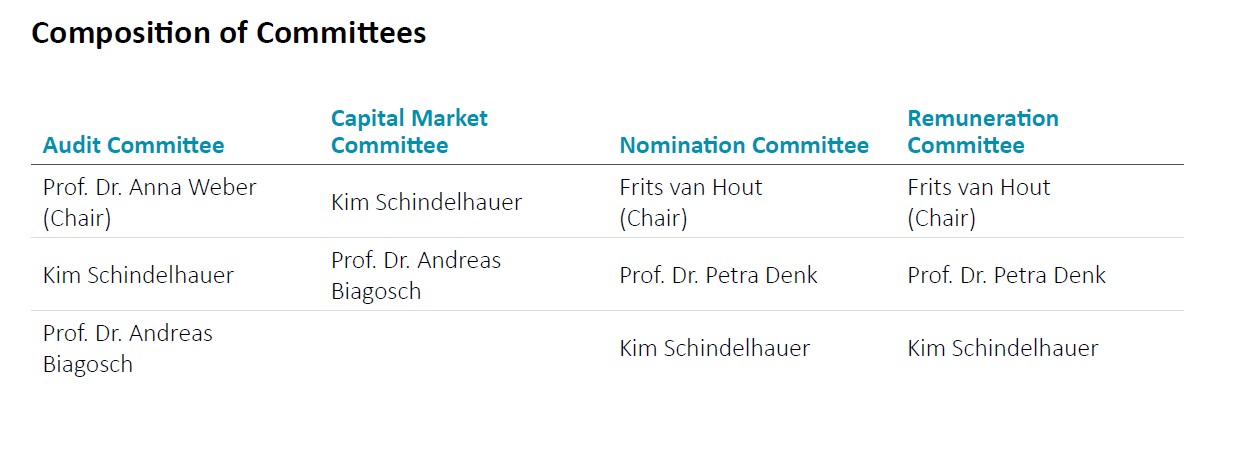Select the Audit Committee column header
The image size is (1245, 457).
[x=133, y=146]
